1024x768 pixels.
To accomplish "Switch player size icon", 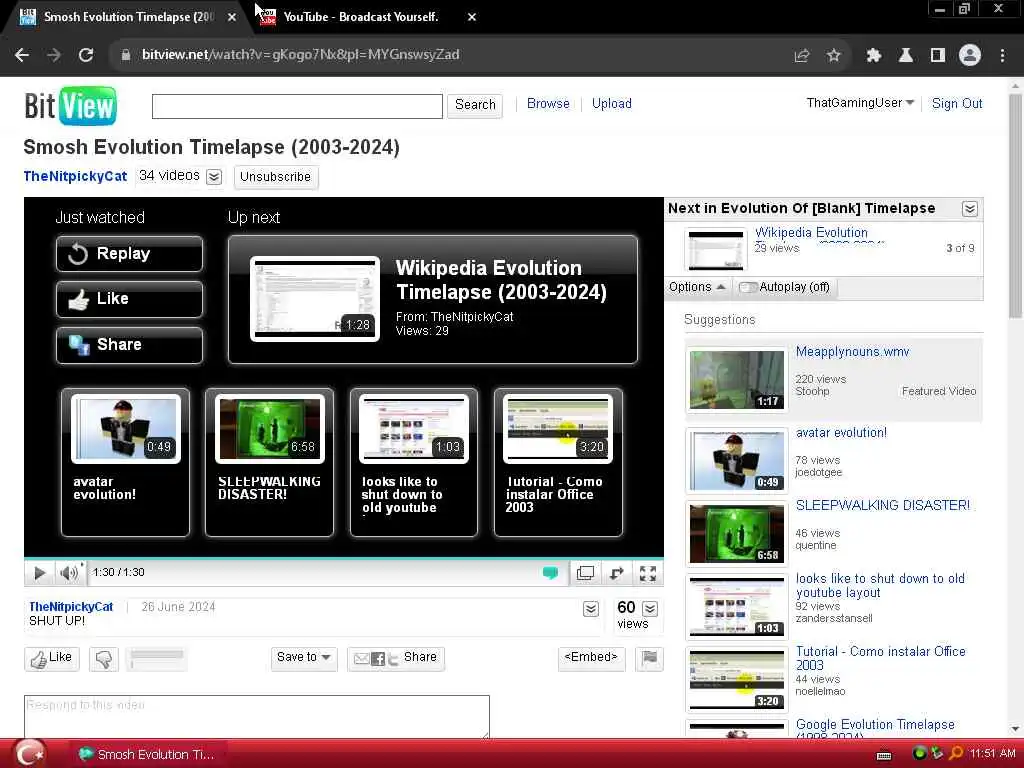I will click(x=616, y=573).
